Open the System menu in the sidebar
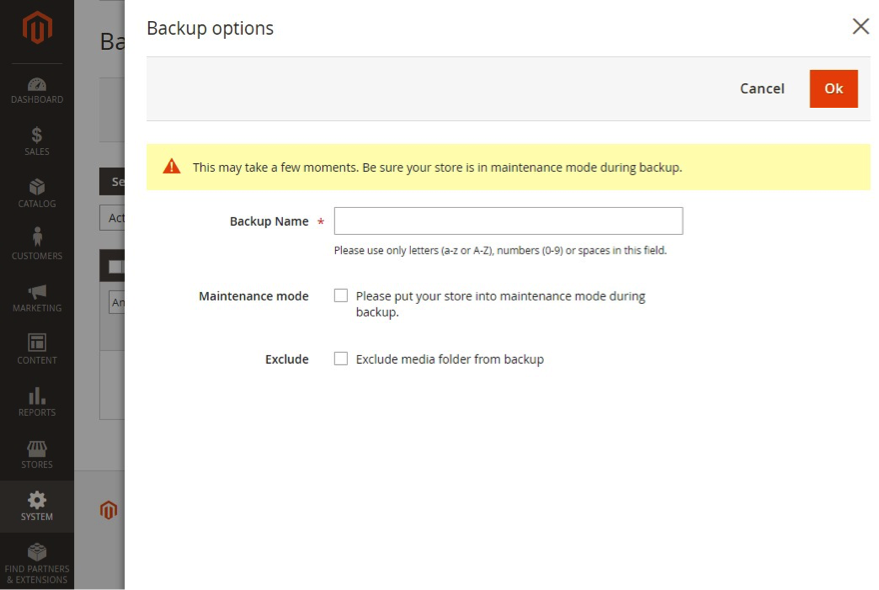Image resolution: width=879 pixels, height=590 pixels. (37, 506)
